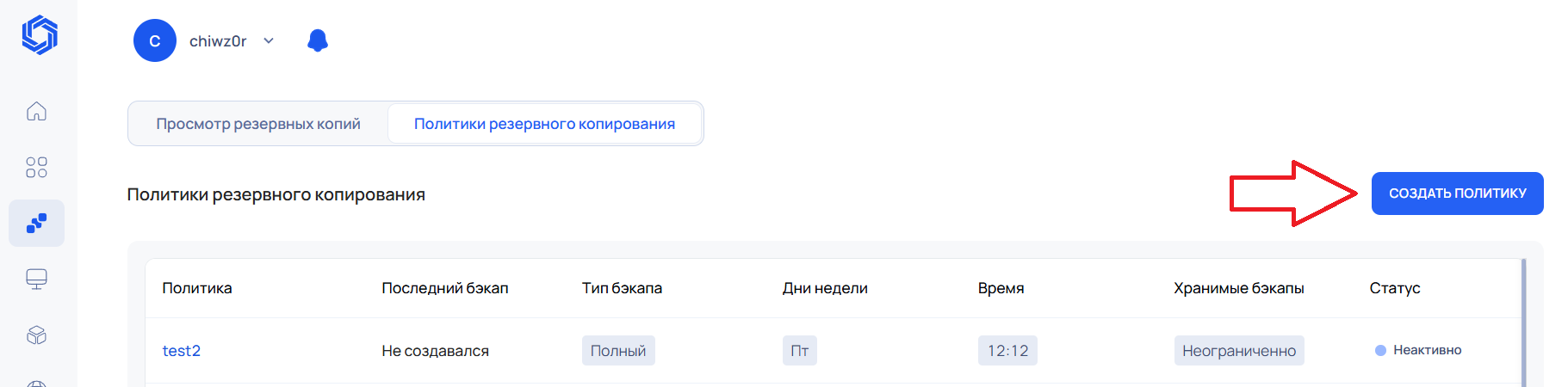Click the table vertical scrollbar
Image resolution: width=1568 pixels, height=387 pixels.
[x=1523, y=322]
